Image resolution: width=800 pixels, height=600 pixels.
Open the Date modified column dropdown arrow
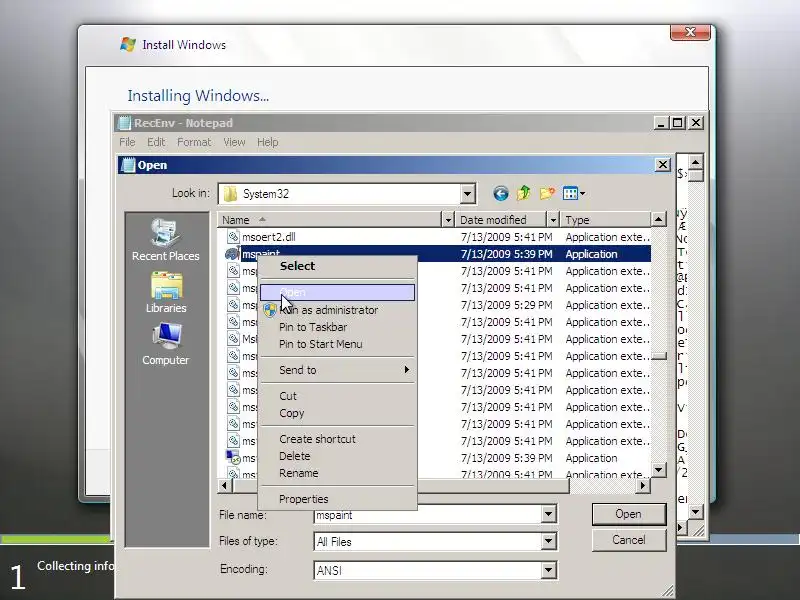pyautogui.click(x=553, y=220)
